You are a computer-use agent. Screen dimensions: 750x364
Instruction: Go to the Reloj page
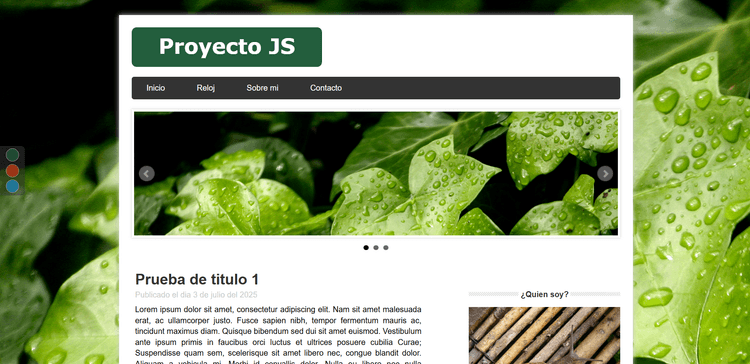click(206, 88)
